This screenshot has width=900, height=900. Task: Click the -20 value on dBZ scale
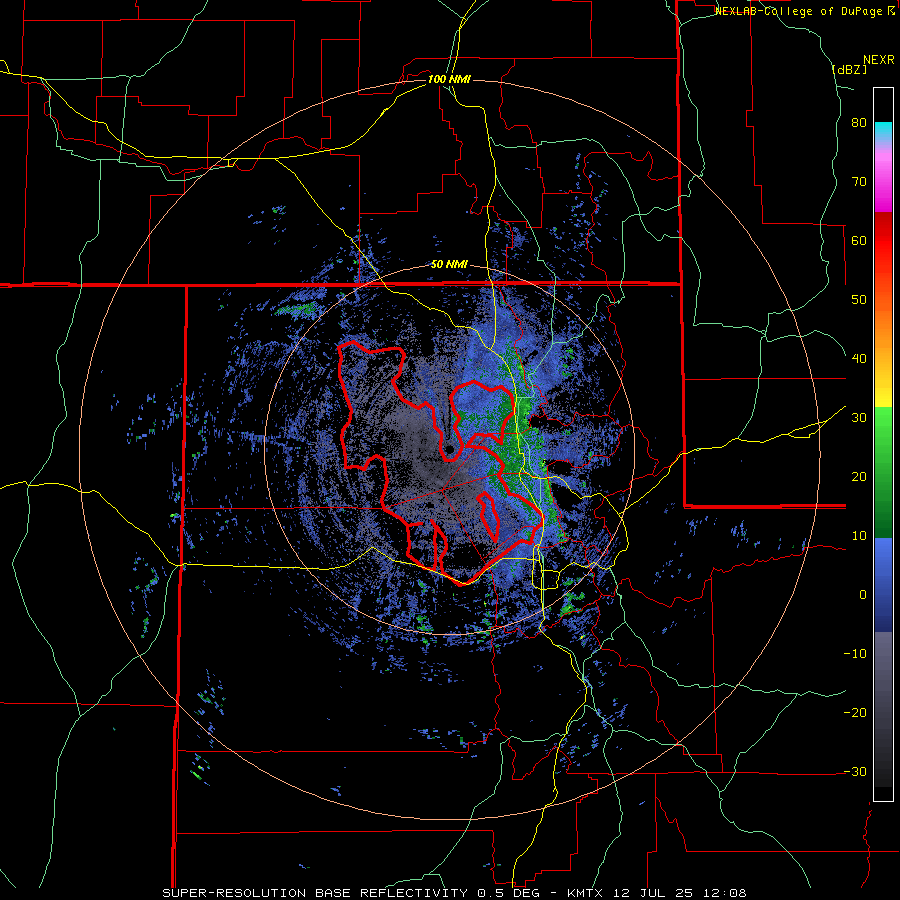tap(855, 712)
